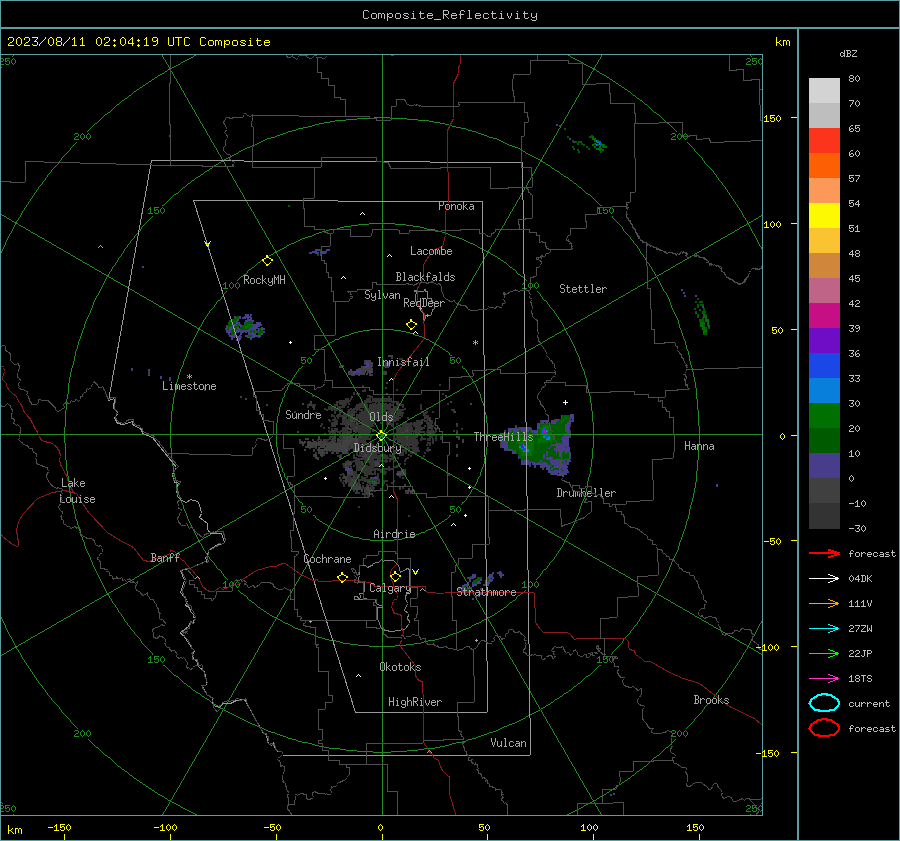Viewport: 900px width, 841px height.
Task: Click the 18TS legend text
Action: pyautogui.click(x=860, y=679)
